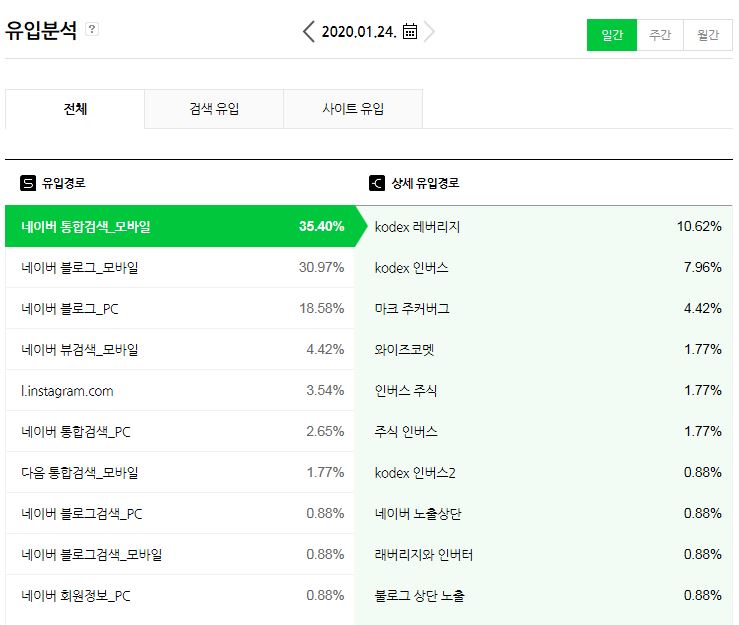Viewport: 739px width, 625px height.
Task: Click keyword 주식 인버스
Action: click(x=406, y=432)
